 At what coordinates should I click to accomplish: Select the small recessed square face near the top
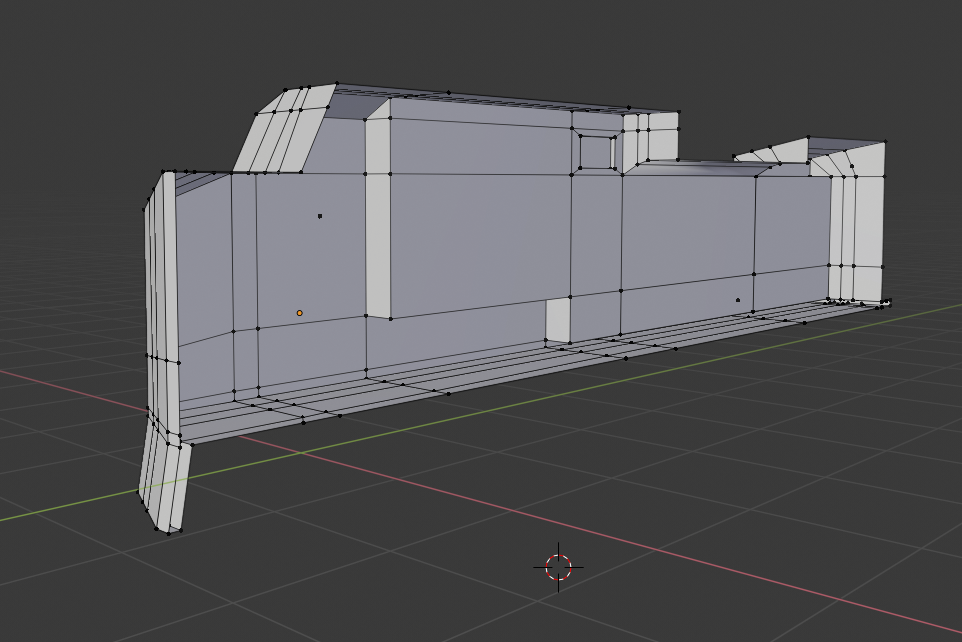tap(596, 152)
